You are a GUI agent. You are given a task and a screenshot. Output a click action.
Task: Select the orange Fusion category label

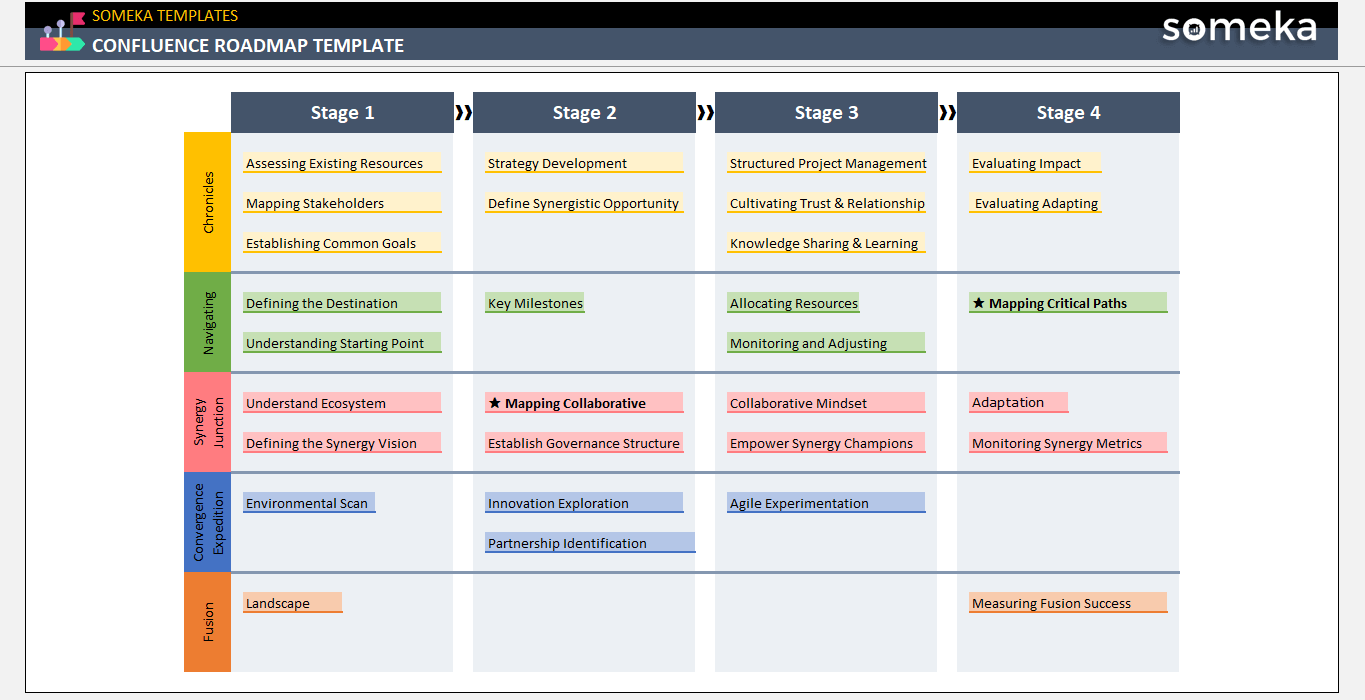(x=208, y=622)
